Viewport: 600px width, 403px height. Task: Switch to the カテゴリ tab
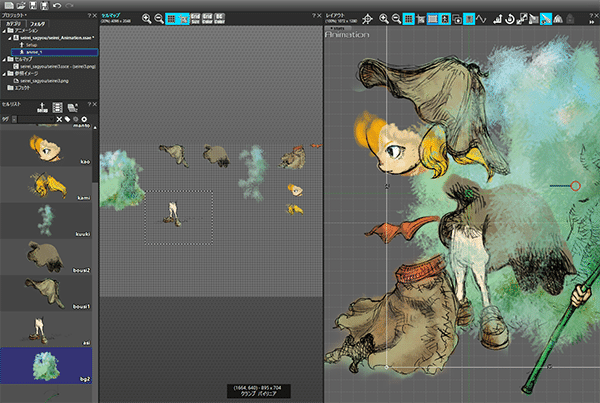coord(14,22)
